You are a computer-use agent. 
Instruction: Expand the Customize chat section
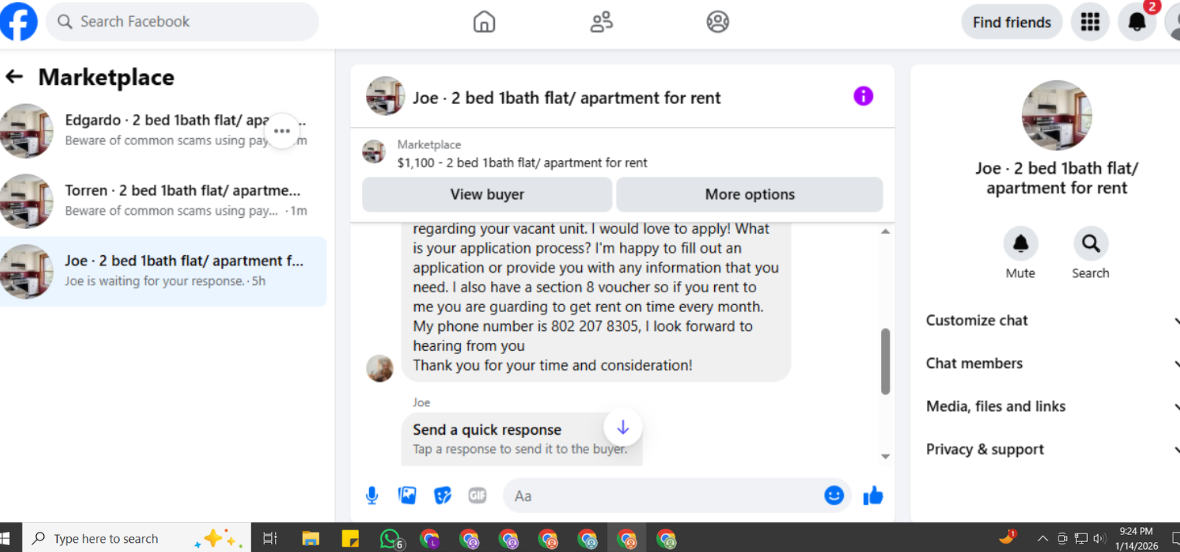pos(1053,320)
